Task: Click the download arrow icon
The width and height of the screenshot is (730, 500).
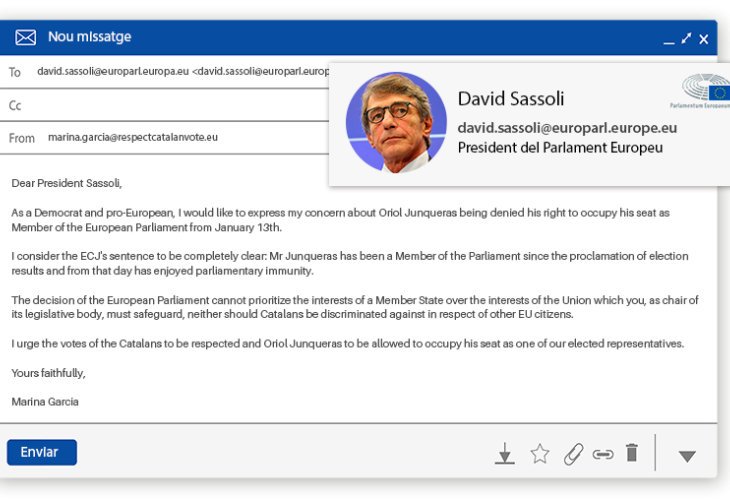Action: tap(505, 454)
